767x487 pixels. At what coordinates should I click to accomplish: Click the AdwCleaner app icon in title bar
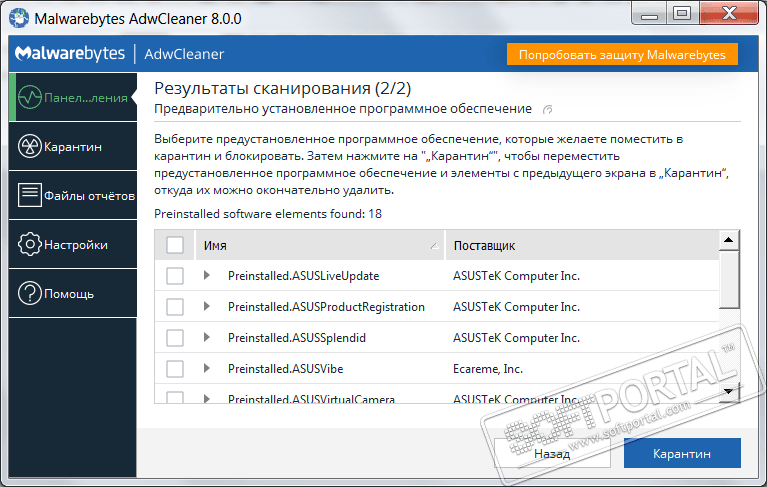click(x=20, y=18)
